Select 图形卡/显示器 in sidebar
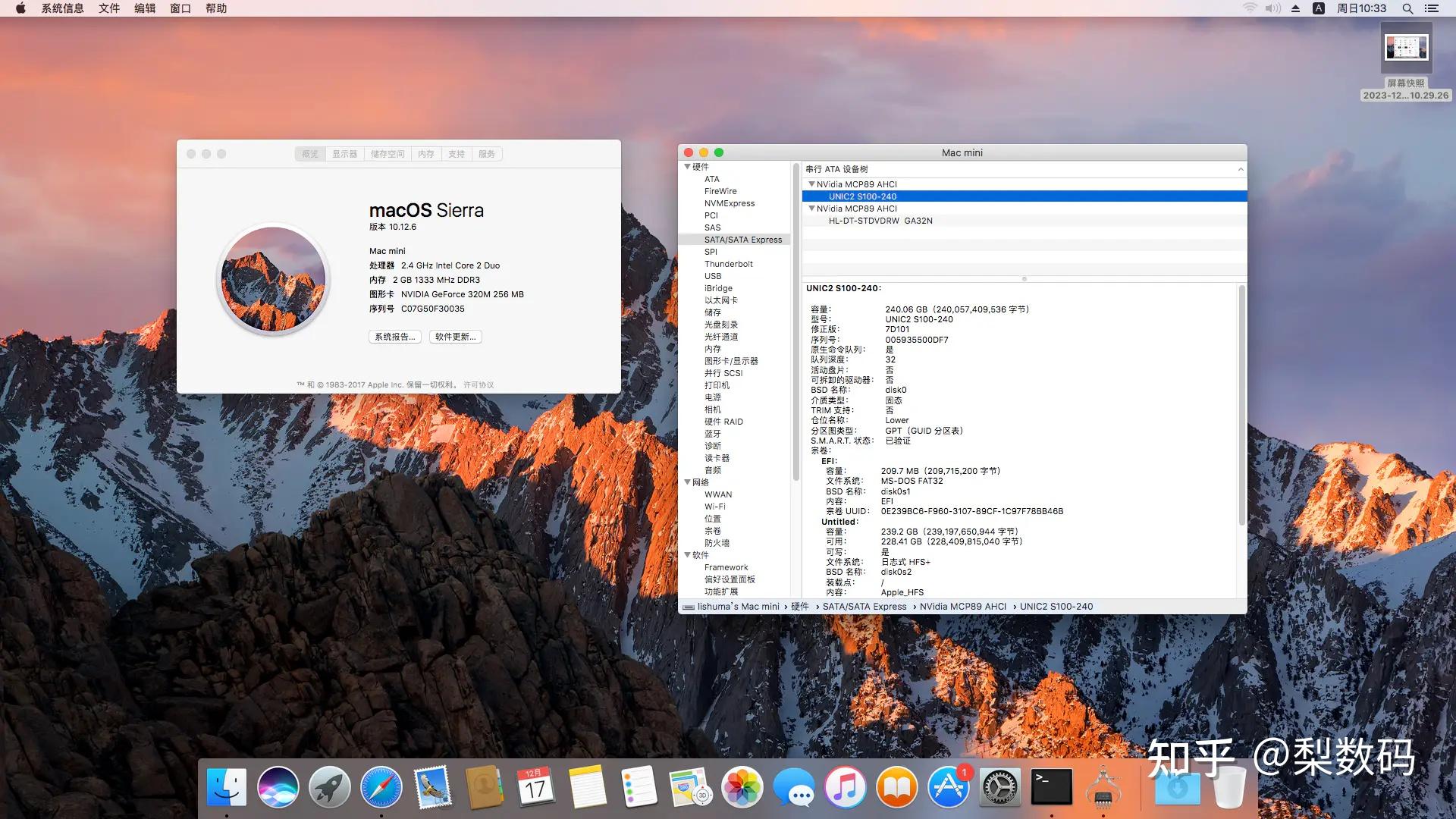 (x=731, y=361)
